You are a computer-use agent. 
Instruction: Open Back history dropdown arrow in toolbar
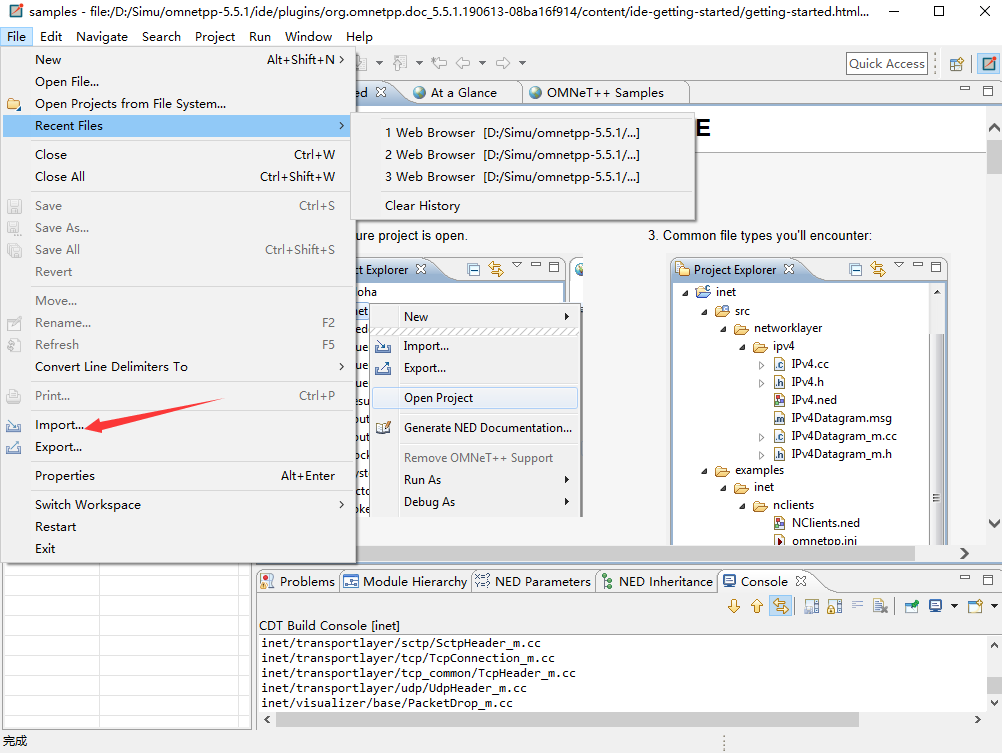point(482,63)
